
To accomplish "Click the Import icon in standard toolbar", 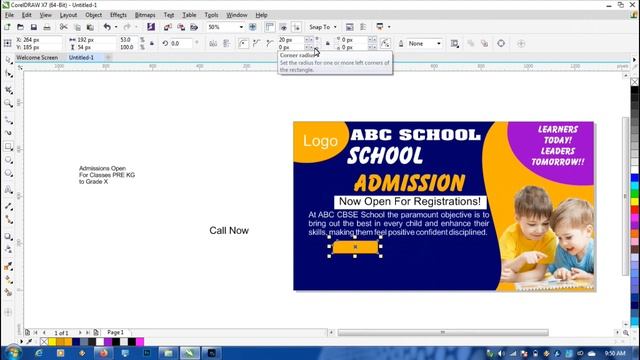I will [167, 27].
